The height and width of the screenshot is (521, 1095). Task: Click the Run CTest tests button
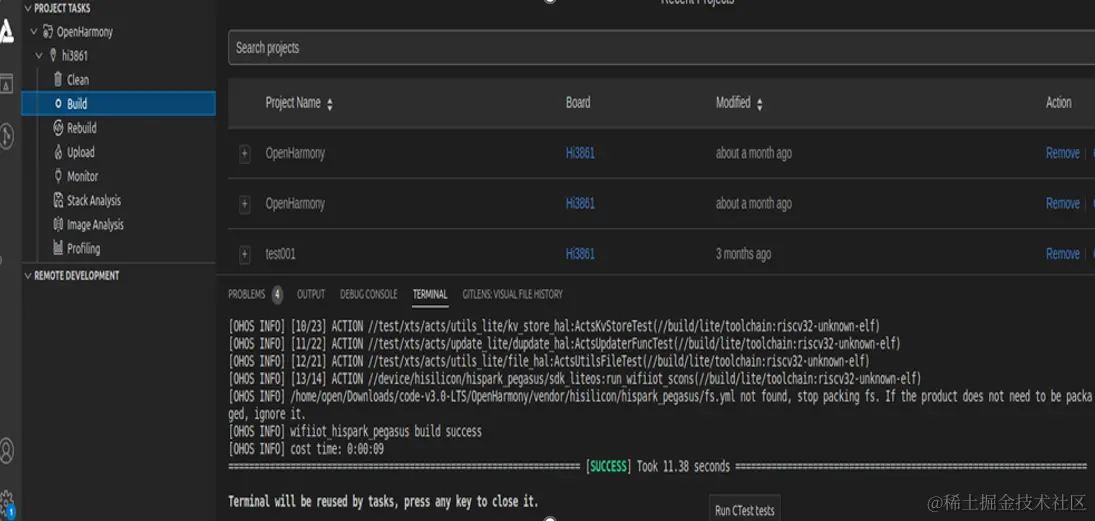tap(745, 511)
